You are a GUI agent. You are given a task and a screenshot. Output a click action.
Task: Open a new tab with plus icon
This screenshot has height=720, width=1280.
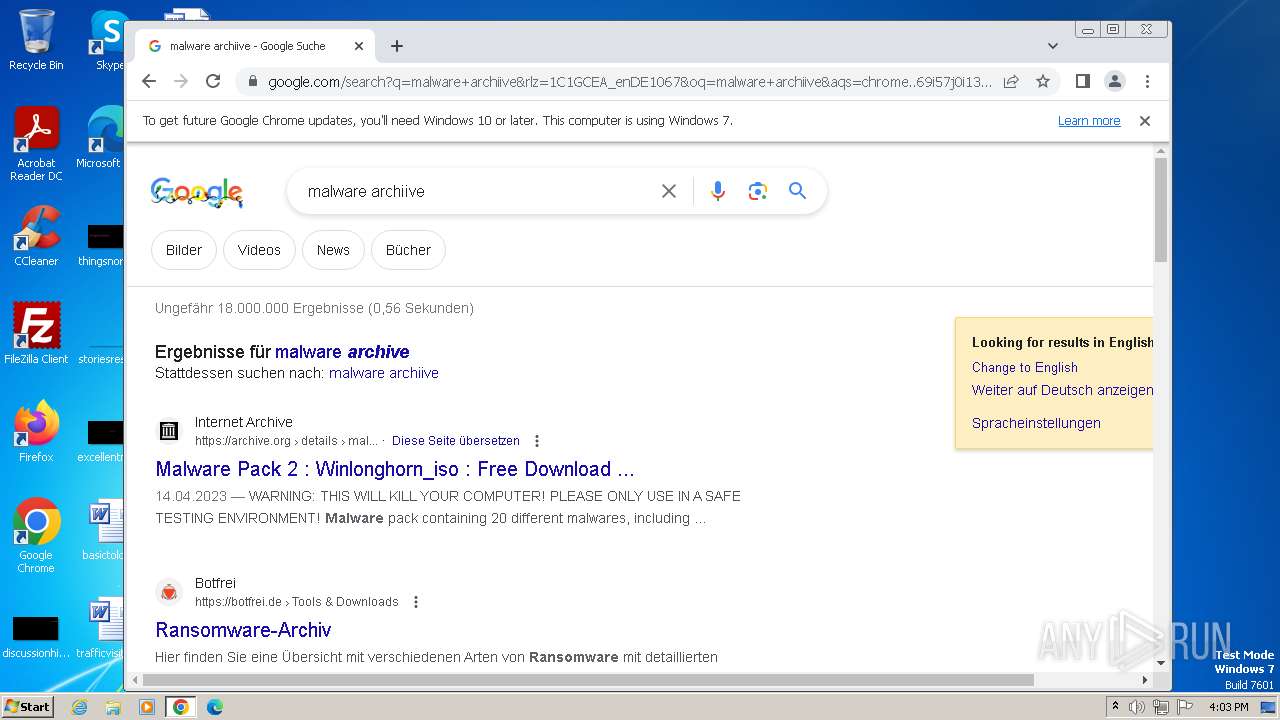(x=397, y=46)
